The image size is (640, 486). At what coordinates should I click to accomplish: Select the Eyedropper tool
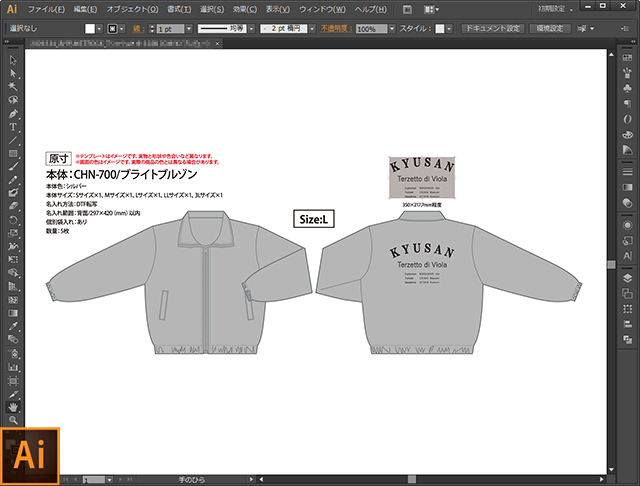(x=13, y=327)
